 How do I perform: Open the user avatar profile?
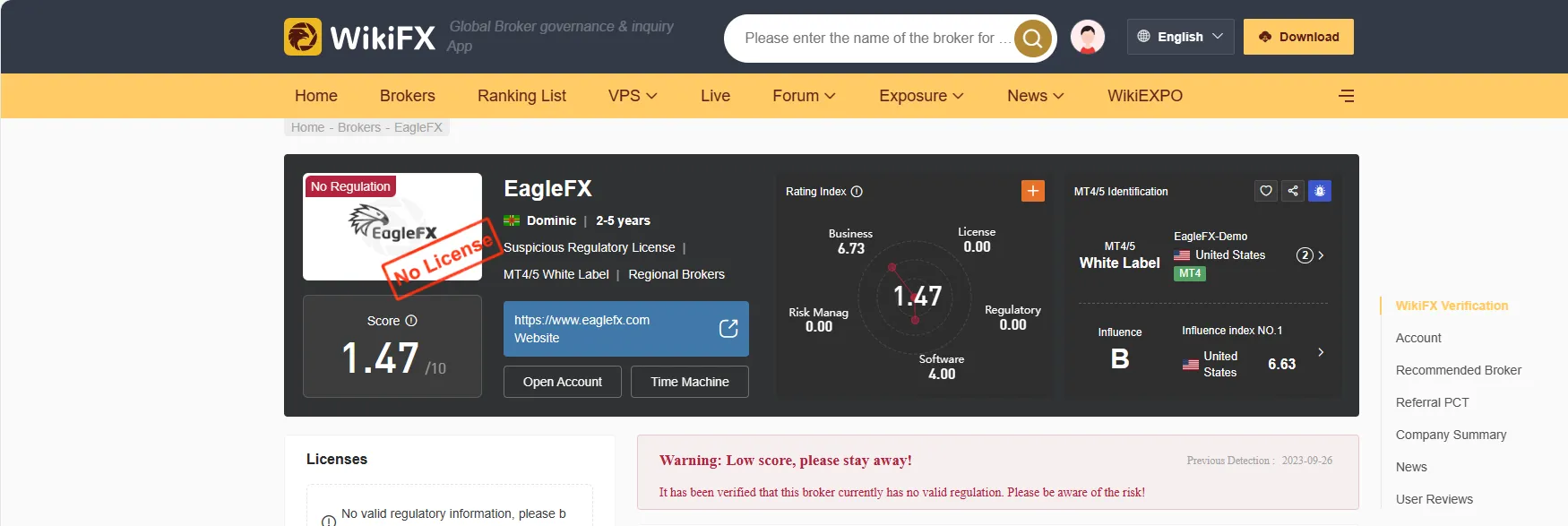tap(1088, 37)
